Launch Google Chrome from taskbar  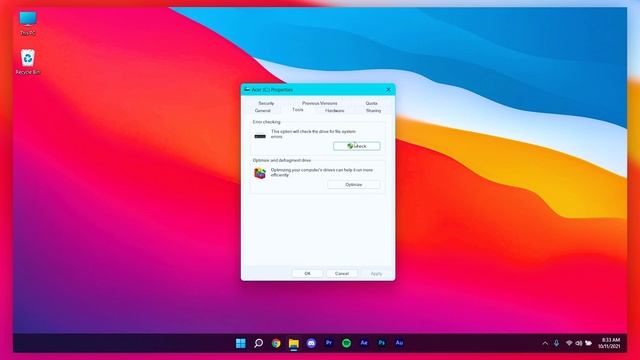point(276,343)
